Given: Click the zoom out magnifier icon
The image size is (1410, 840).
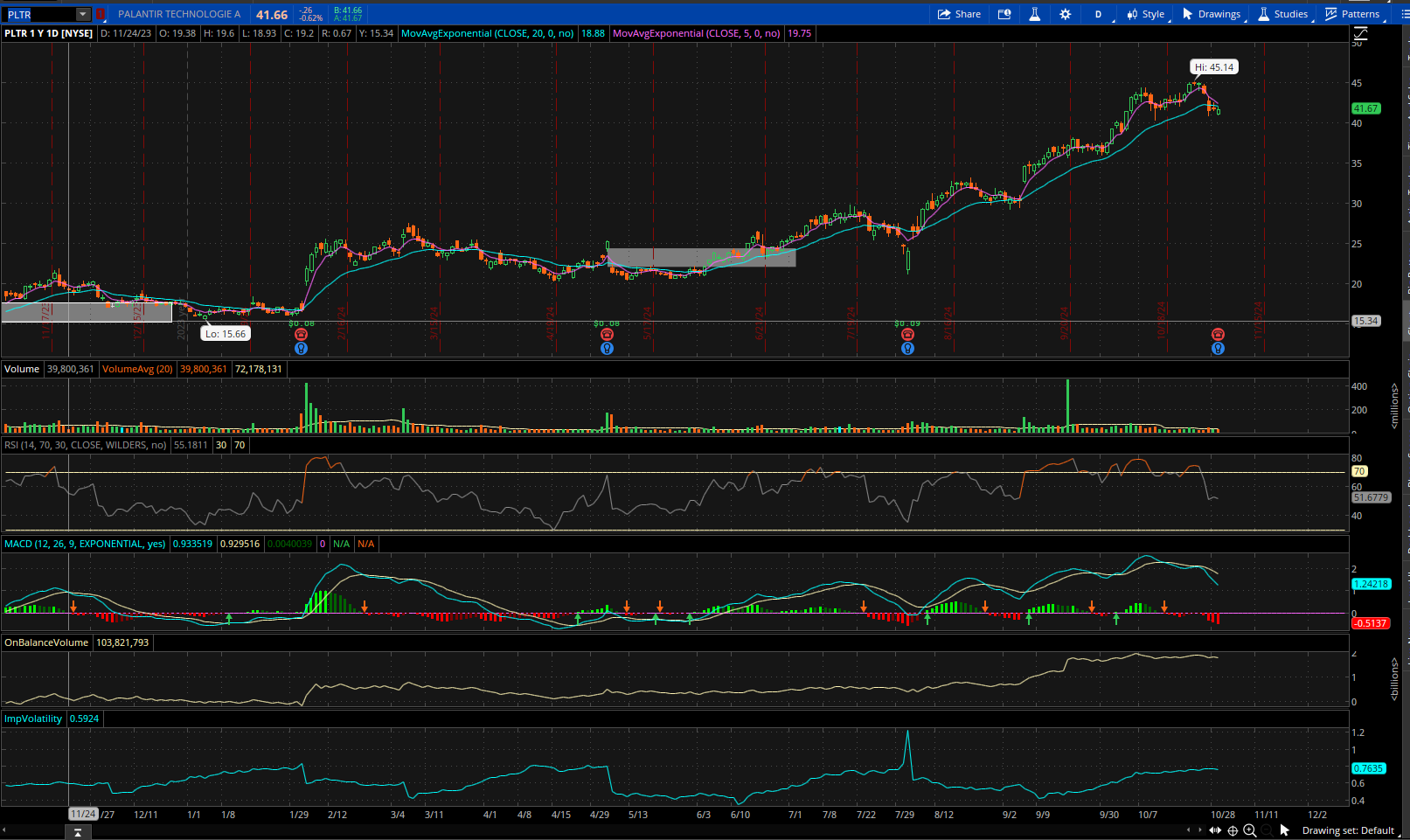Looking at the screenshot, I should click(x=1267, y=830).
